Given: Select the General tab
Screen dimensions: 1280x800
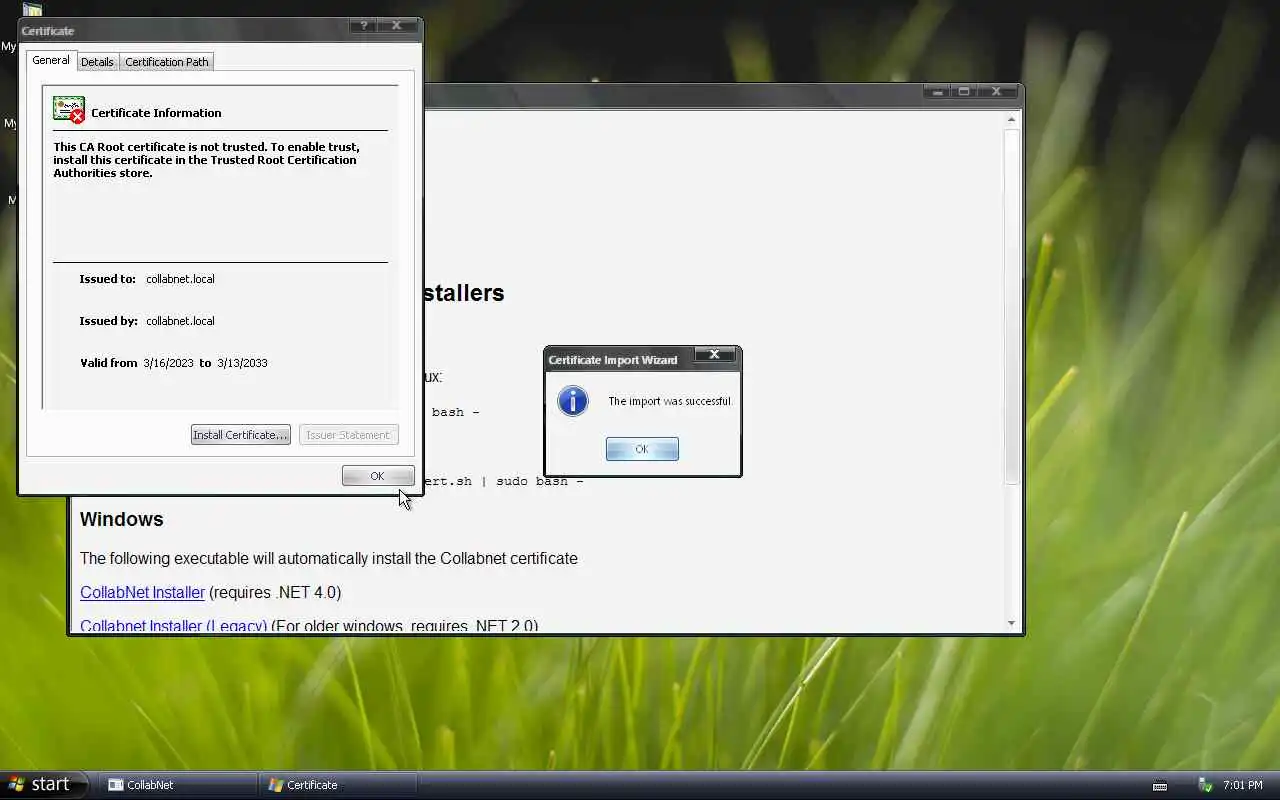Looking at the screenshot, I should point(51,60).
